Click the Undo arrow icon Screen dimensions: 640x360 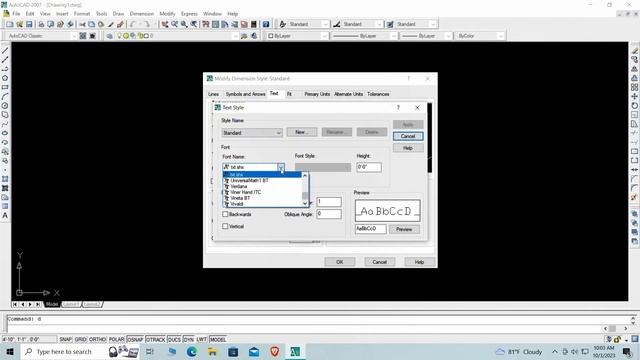tap(133, 24)
